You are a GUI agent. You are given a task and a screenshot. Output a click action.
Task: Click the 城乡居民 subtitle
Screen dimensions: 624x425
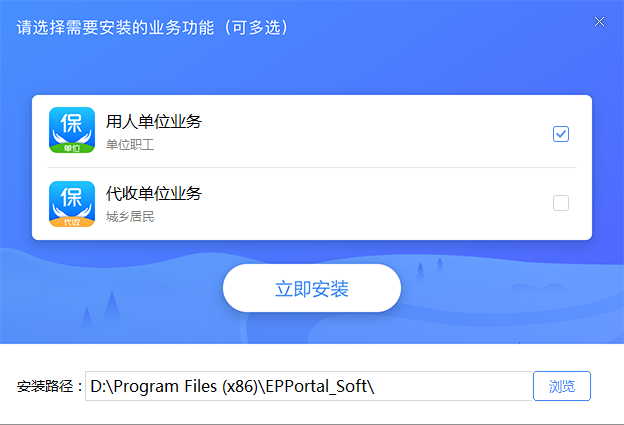point(130,216)
